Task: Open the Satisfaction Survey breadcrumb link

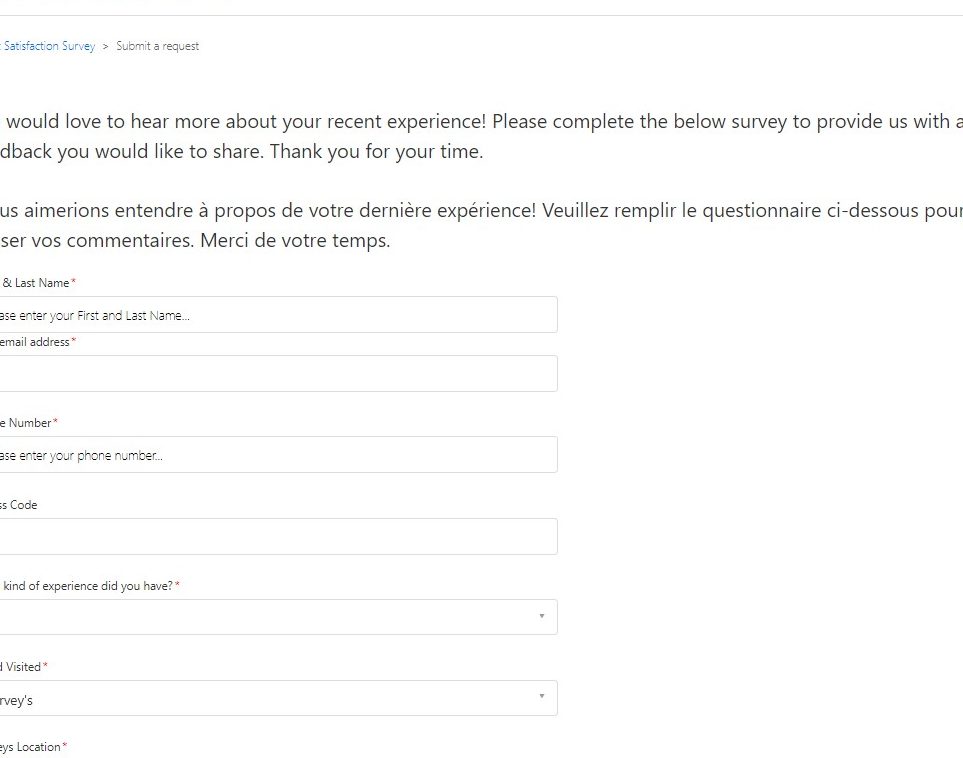Action: point(48,46)
